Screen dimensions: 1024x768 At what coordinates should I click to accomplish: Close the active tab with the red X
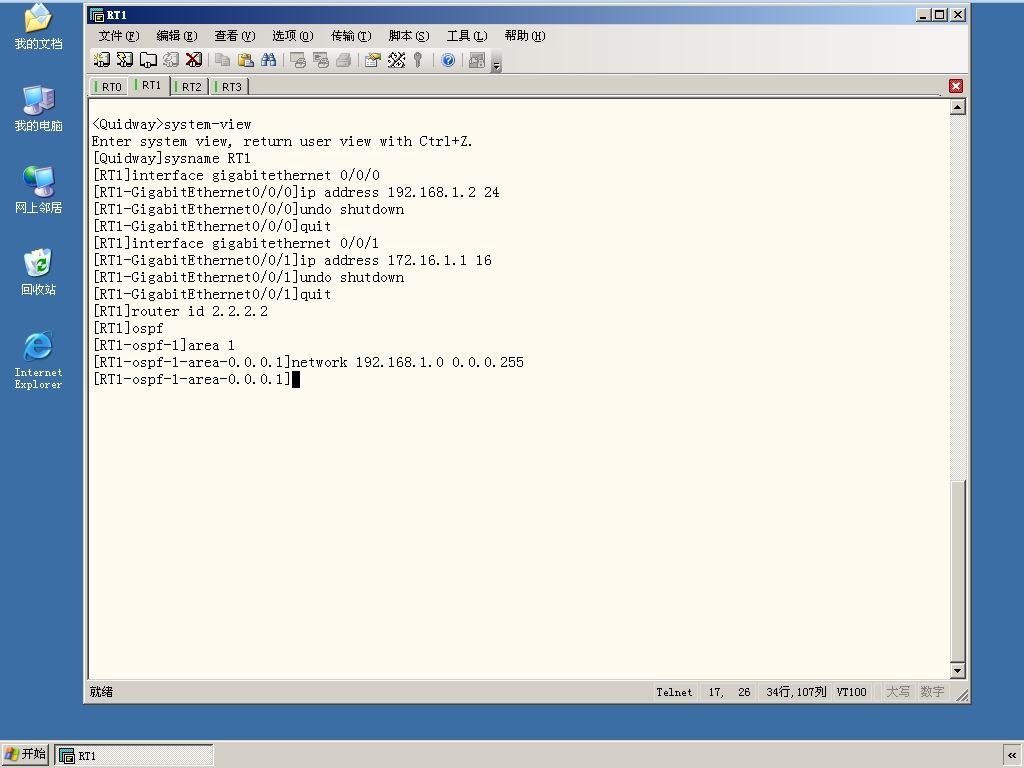956,86
